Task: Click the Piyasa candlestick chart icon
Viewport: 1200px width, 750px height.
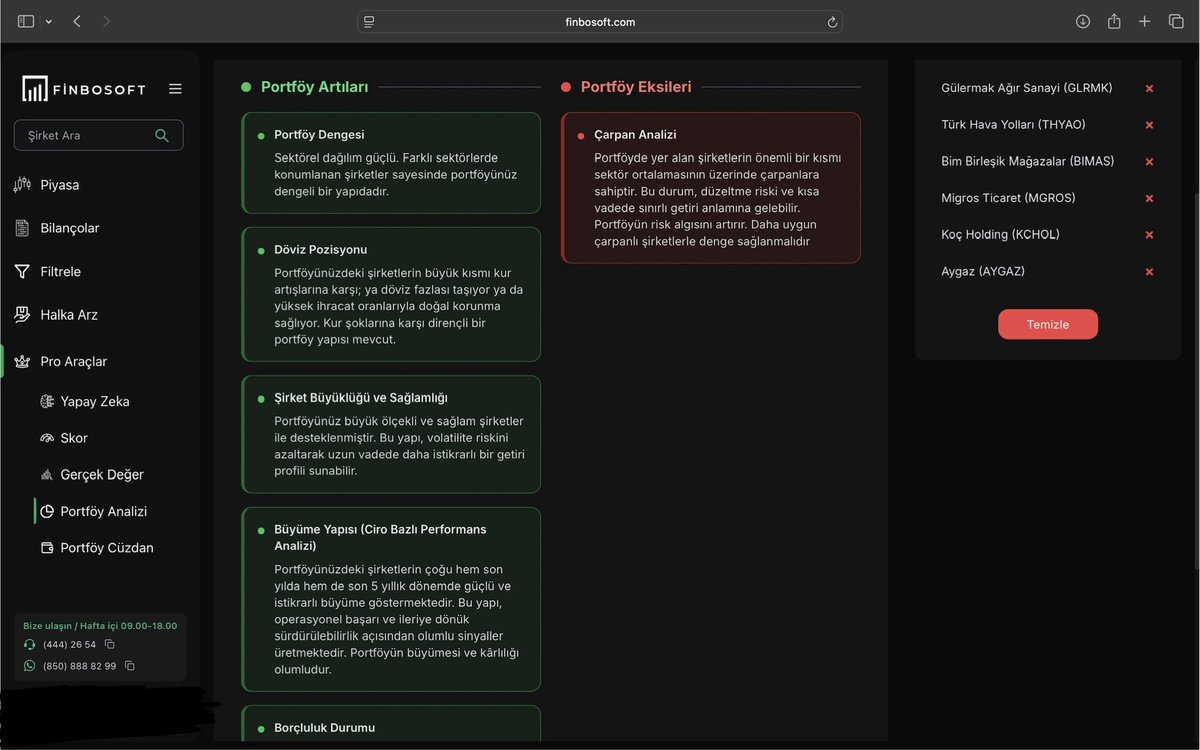Action: [22, 185]
